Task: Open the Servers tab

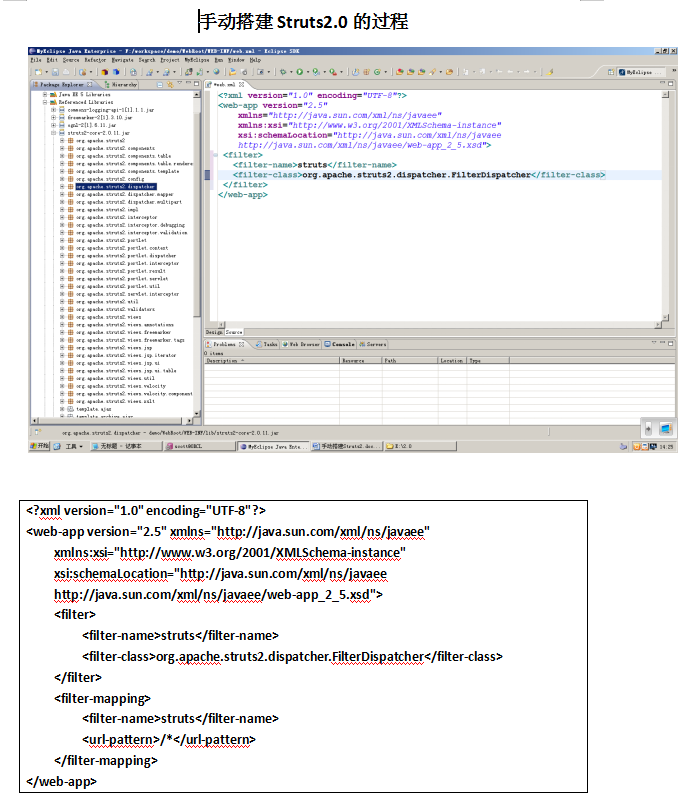Action: (x=373, y=344)
